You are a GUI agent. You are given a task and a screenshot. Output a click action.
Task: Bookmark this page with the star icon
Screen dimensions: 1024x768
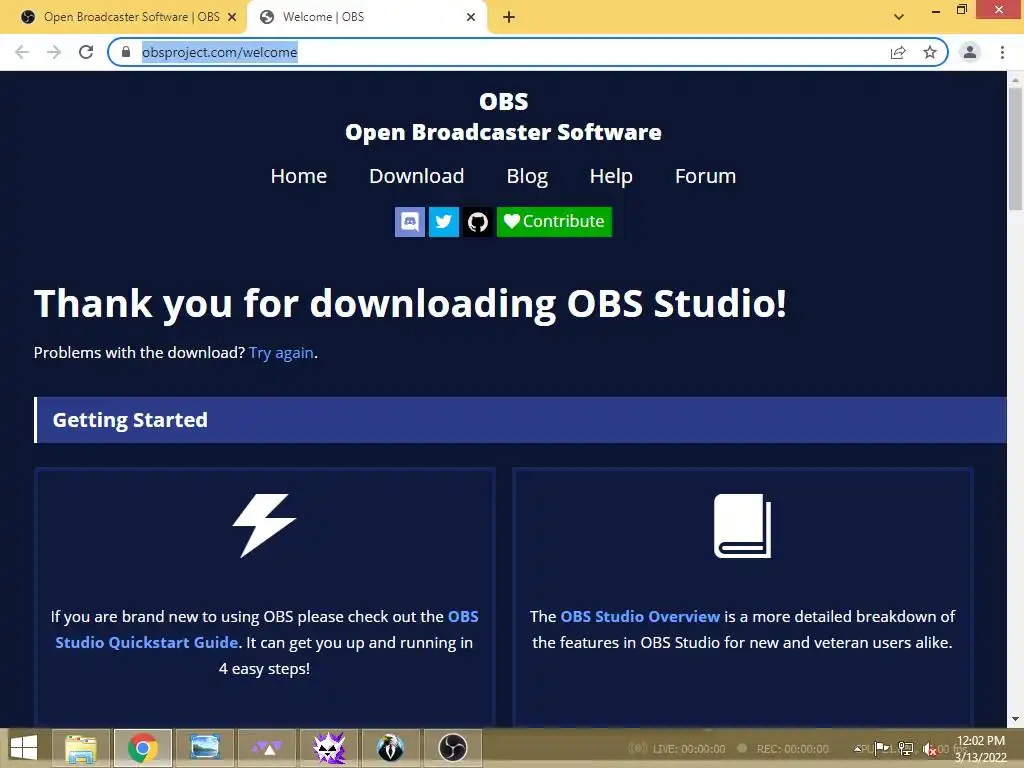930,52
